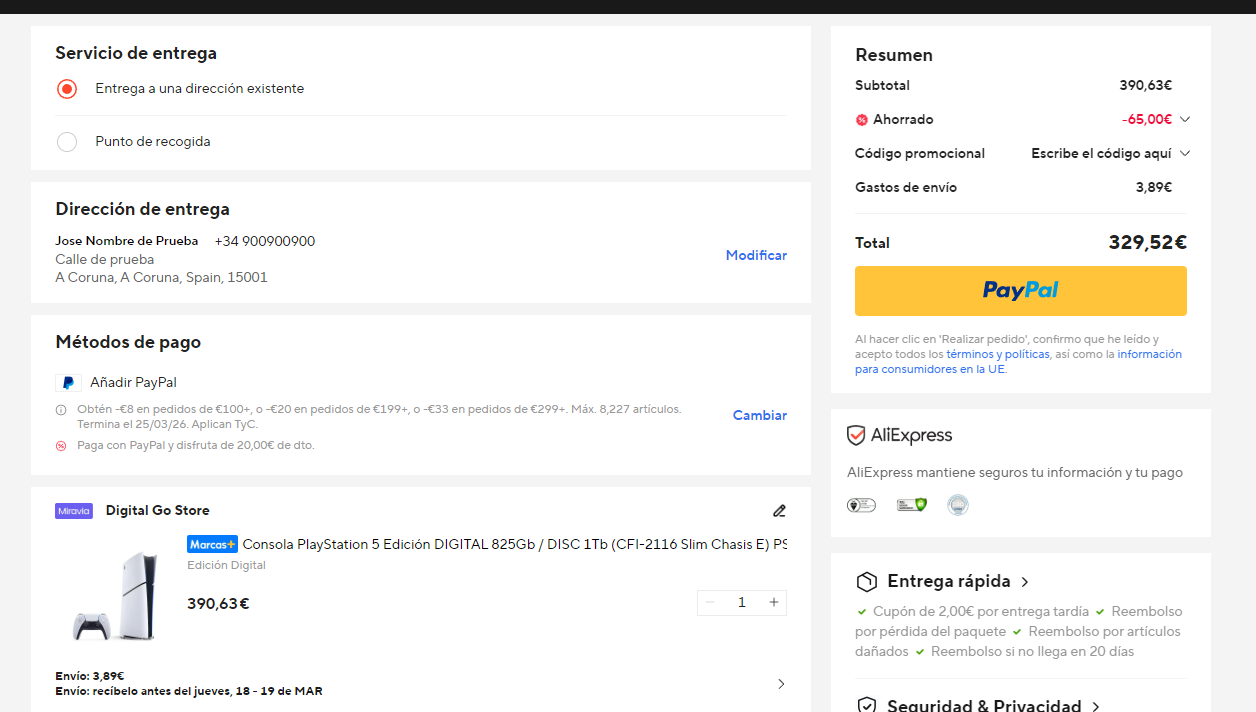
Task: Click the phone number +34 900900900
Action: (265, 241)
